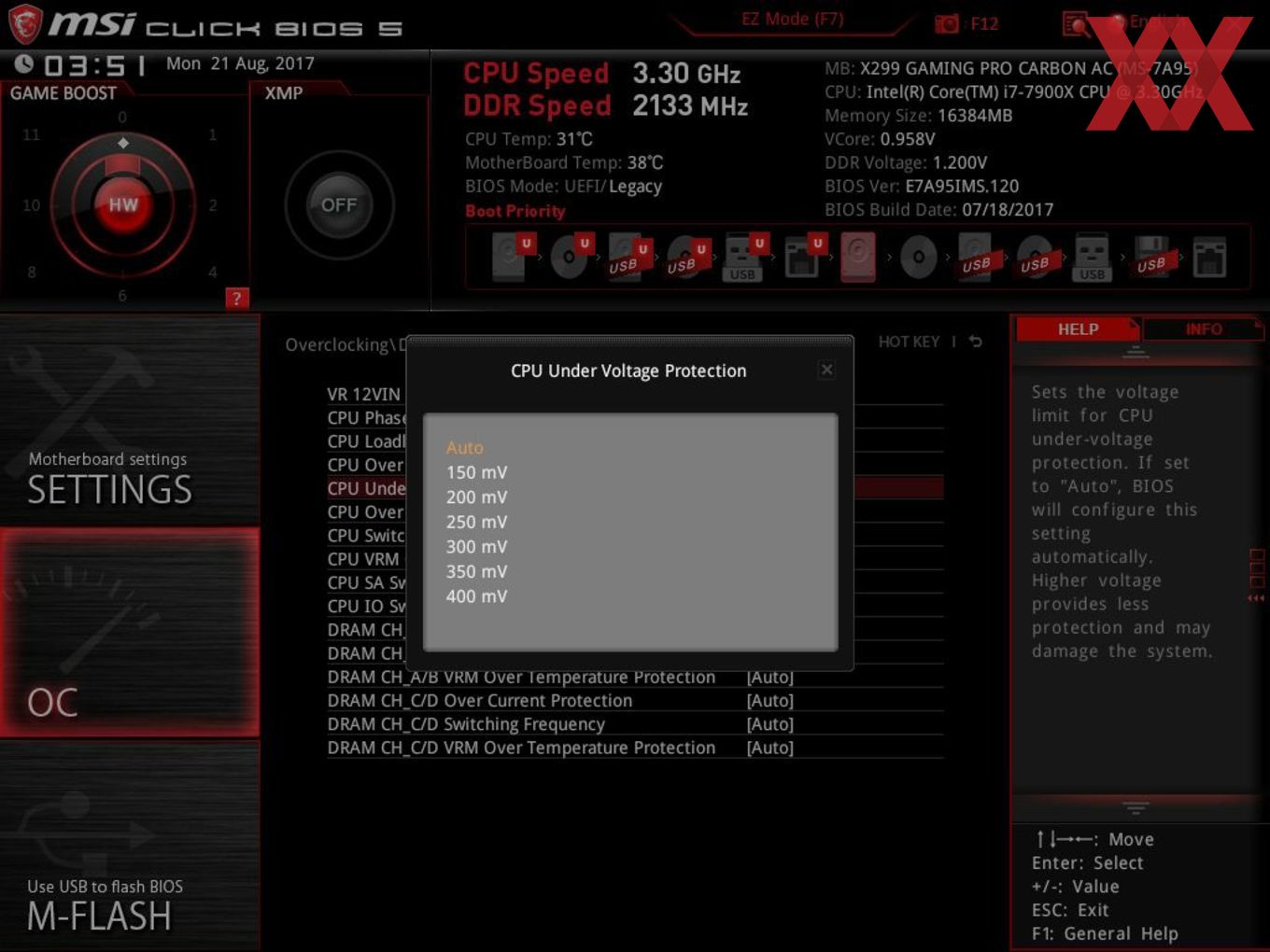Open the HOT KEY menu
The width and height of the screenshot is (1270, 952).
(909, 342)
